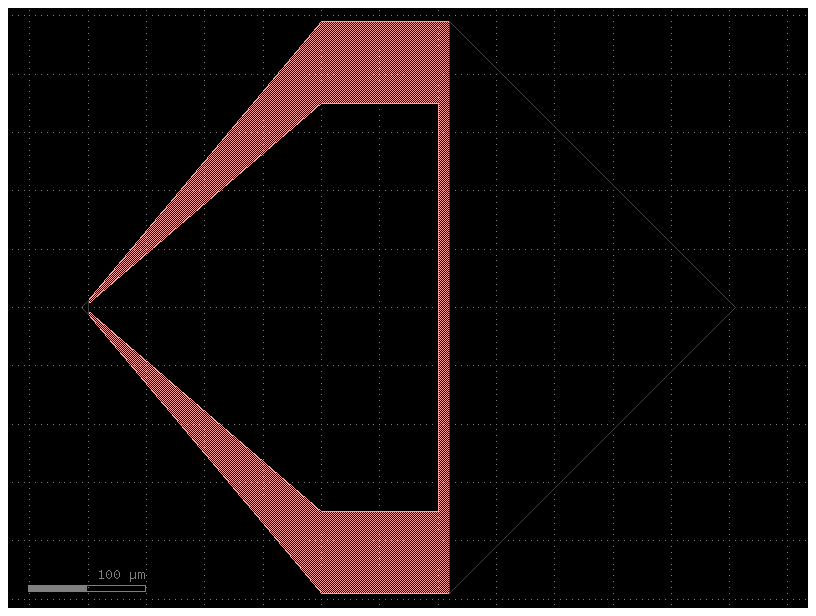This screenshot has width=816, height=616.
Task: Click the solid gray scale bar segment
Action: 57,588
